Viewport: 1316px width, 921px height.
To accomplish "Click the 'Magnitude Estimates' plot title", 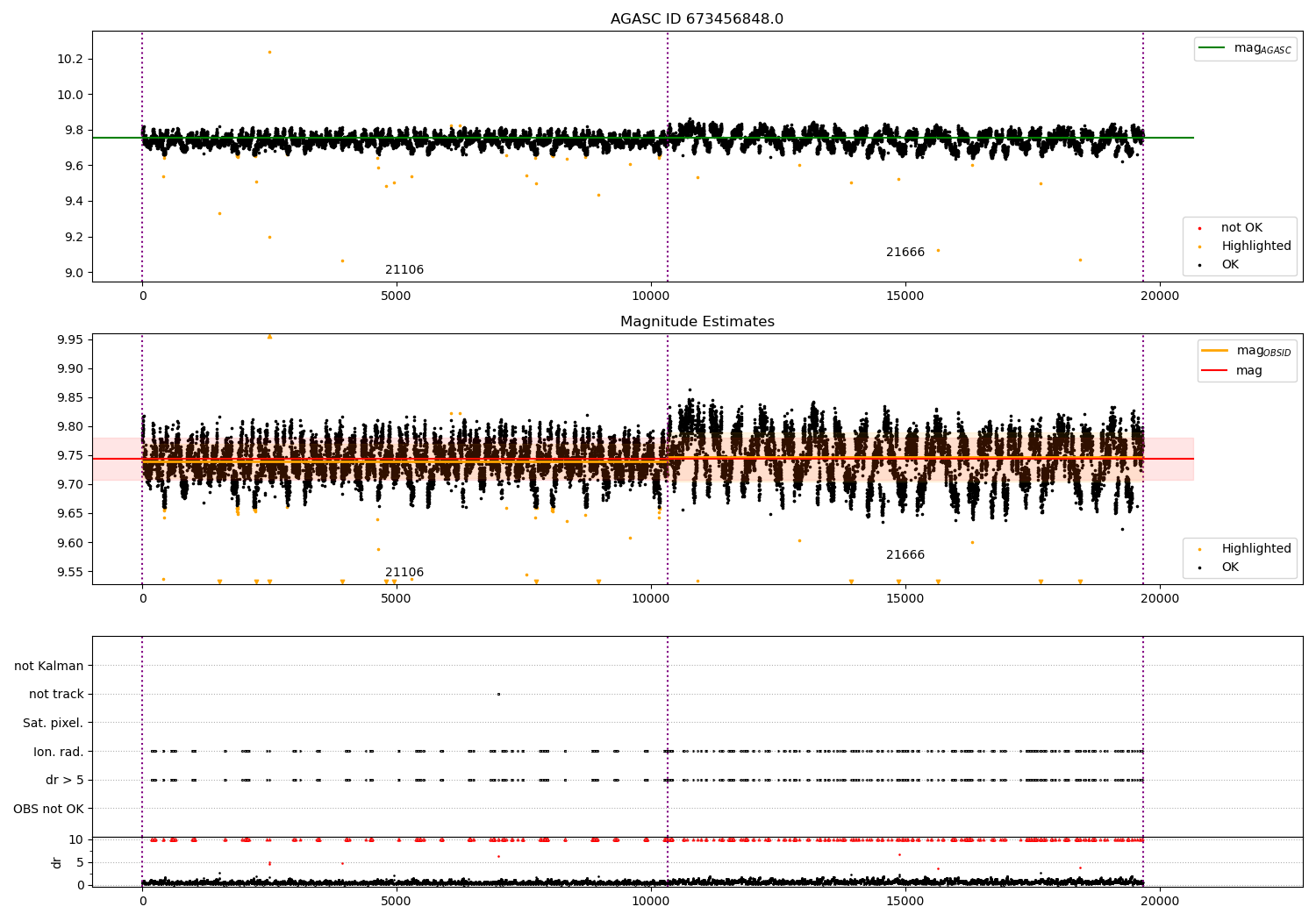I will pyautogui.click(x=697, y=322).
